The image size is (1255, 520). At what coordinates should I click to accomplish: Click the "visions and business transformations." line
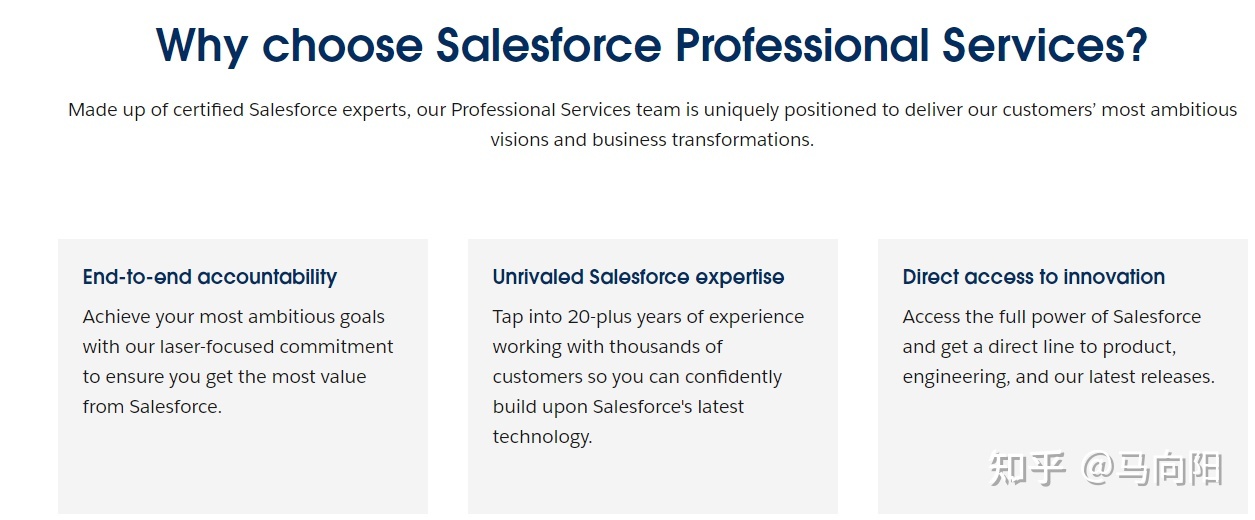coord(652,140)
